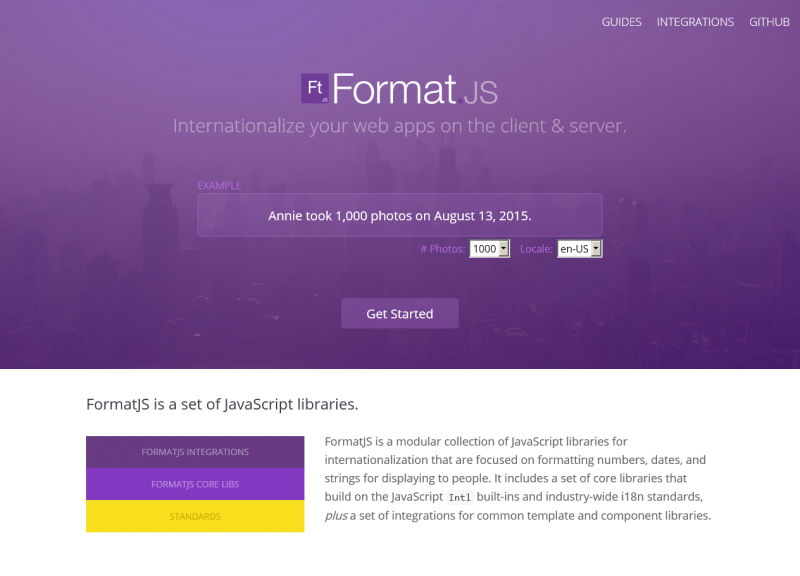
Task: Visit the GitHub link in header
Action: [x=769, y=22]
